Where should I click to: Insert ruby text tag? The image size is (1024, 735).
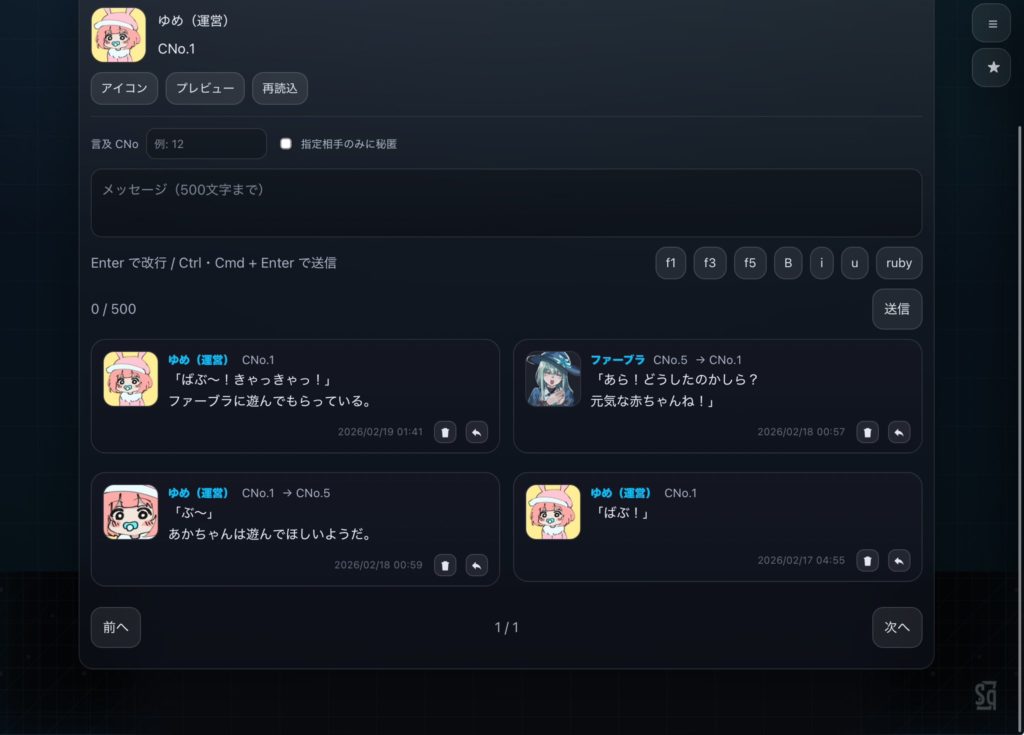pyautogui.click(x=898, y=263)
